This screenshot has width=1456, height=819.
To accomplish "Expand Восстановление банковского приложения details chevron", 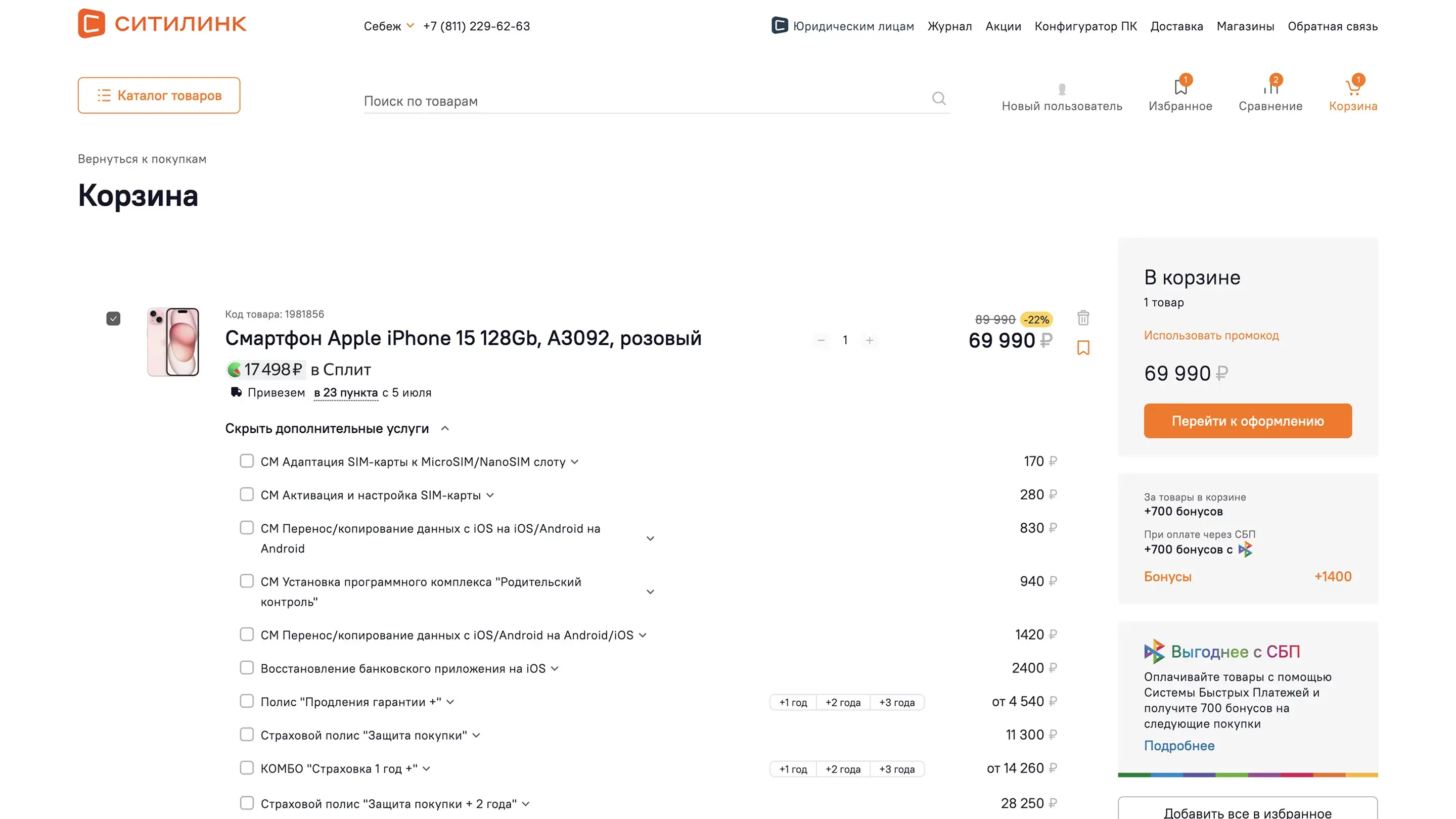I will coord(555,669).
